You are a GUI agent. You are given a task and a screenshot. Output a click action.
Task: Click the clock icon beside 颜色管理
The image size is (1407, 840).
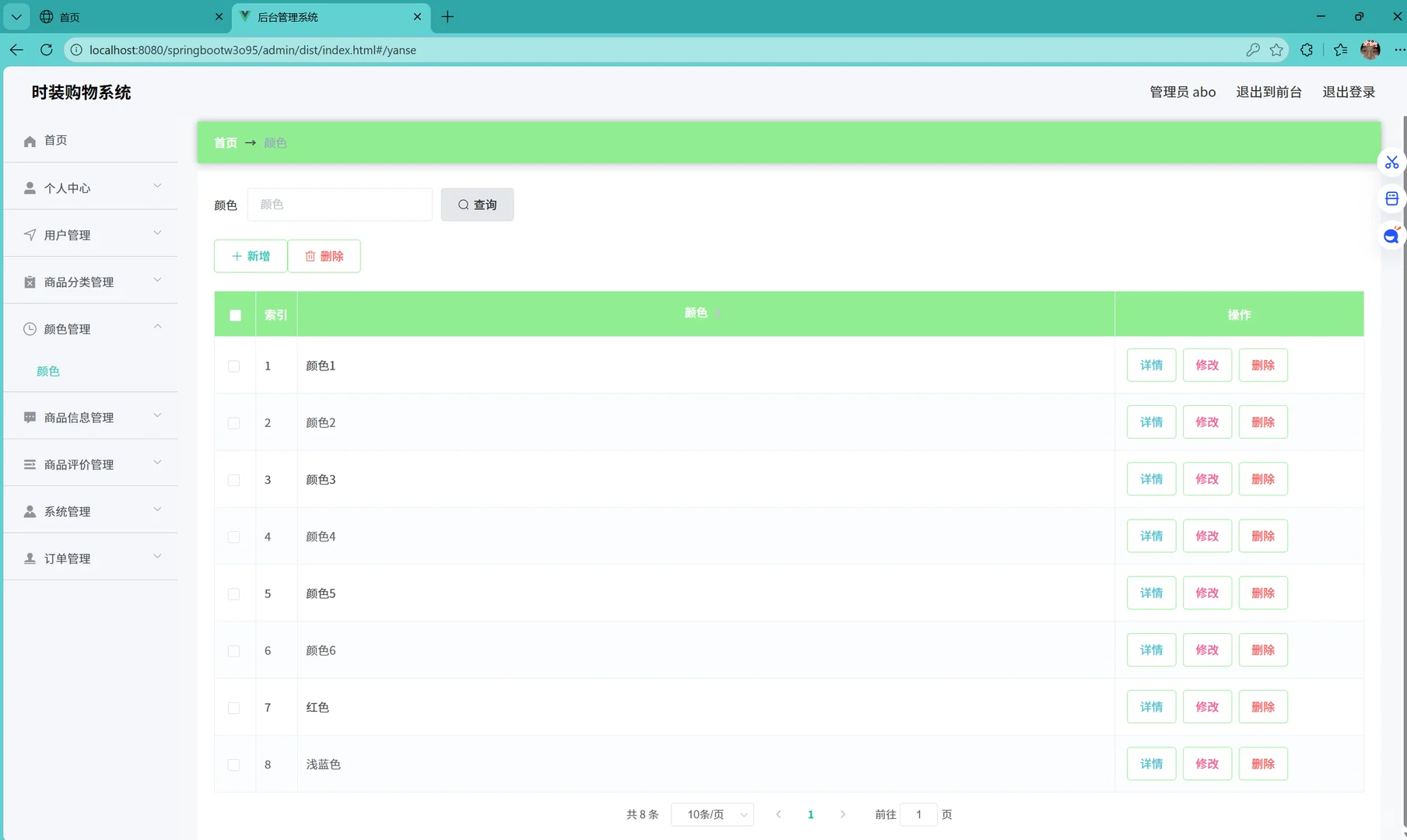click(x=30, y=329)
